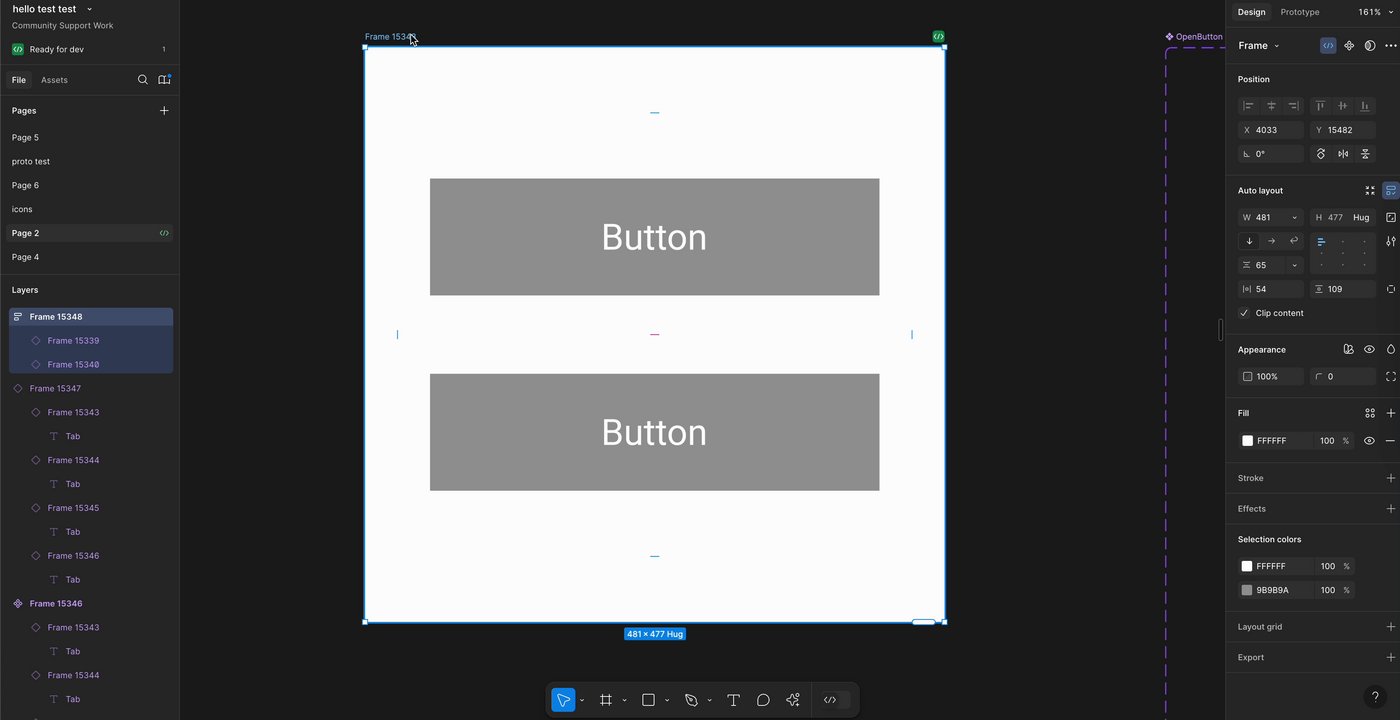Click the search icon in left panel
This screenshot has height=720, width=1400.
[143, 80]
